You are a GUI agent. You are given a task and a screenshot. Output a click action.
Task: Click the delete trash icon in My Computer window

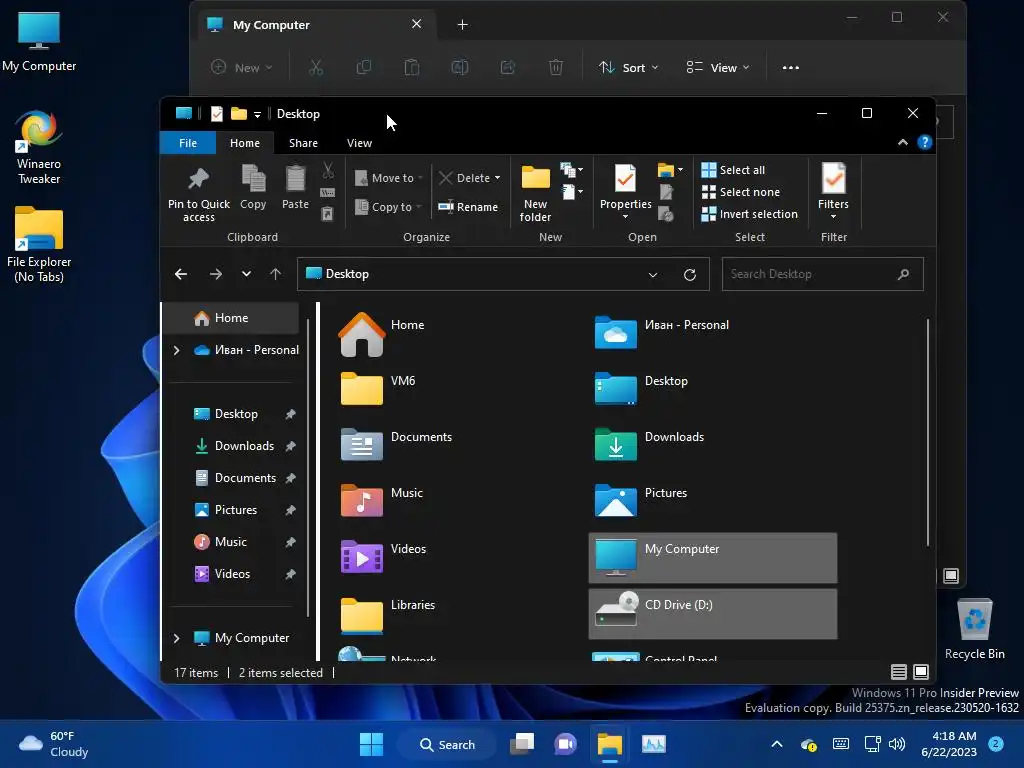click(556, 67)
